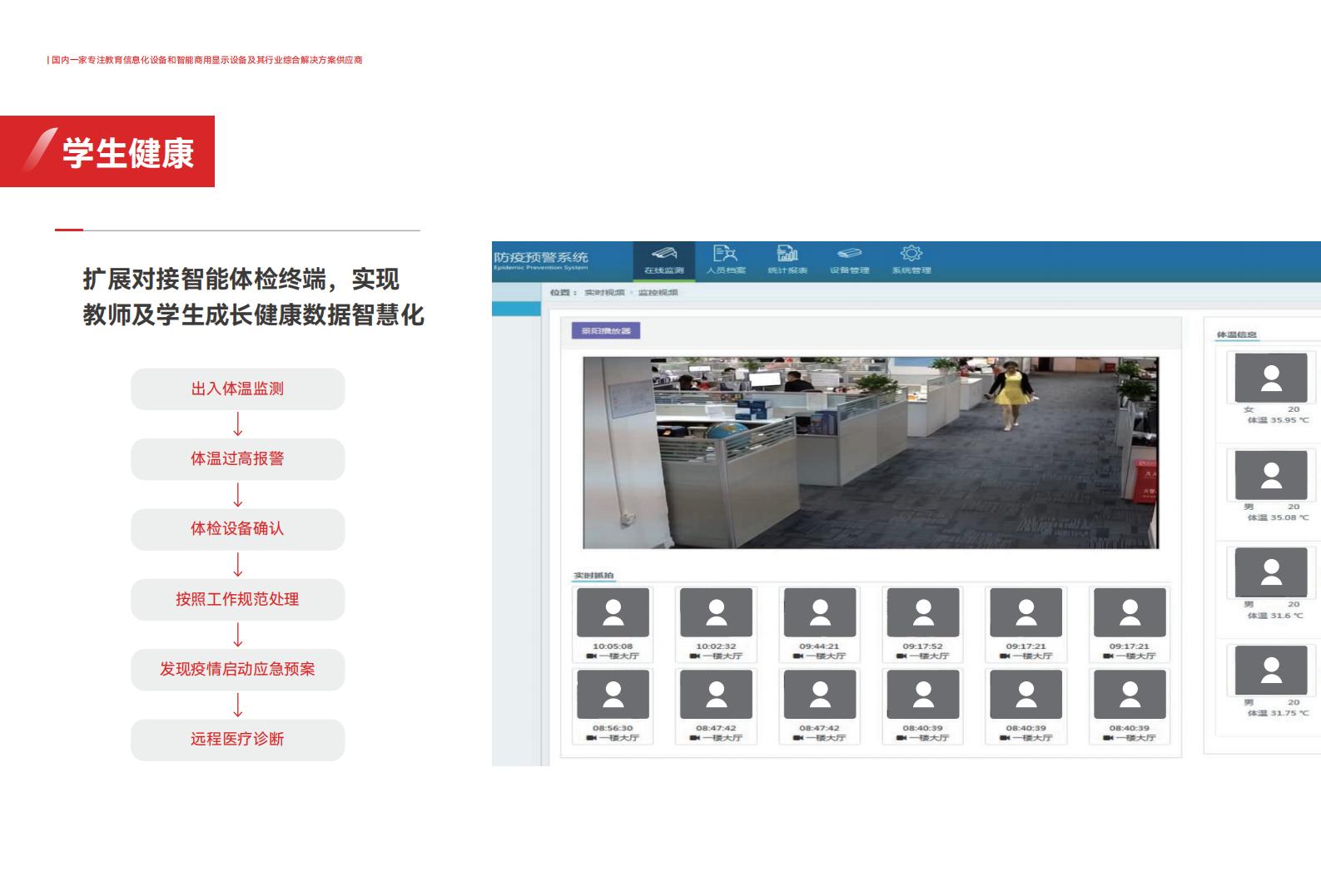Viewport: 1321px width, 896px height.
Task: Open the 系统管理 settings gear icon
Action: pyautogui.click(x=911, y=254)
